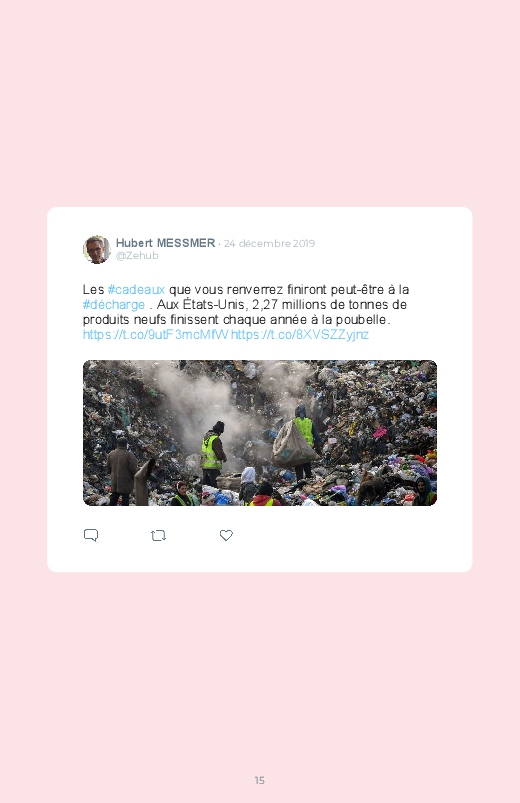Click the 24 décembre 2019 timestamp
Screen dimensions: 520x803
click(x=269, y=243)
